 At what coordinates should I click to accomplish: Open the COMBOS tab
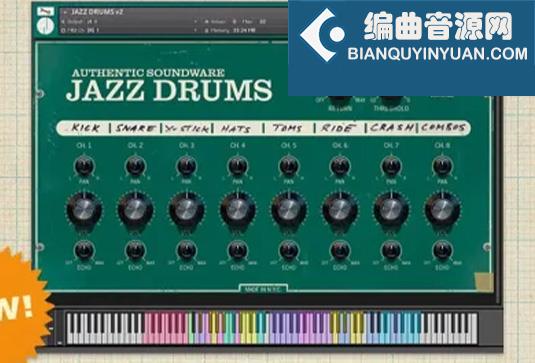click(443, 128)
